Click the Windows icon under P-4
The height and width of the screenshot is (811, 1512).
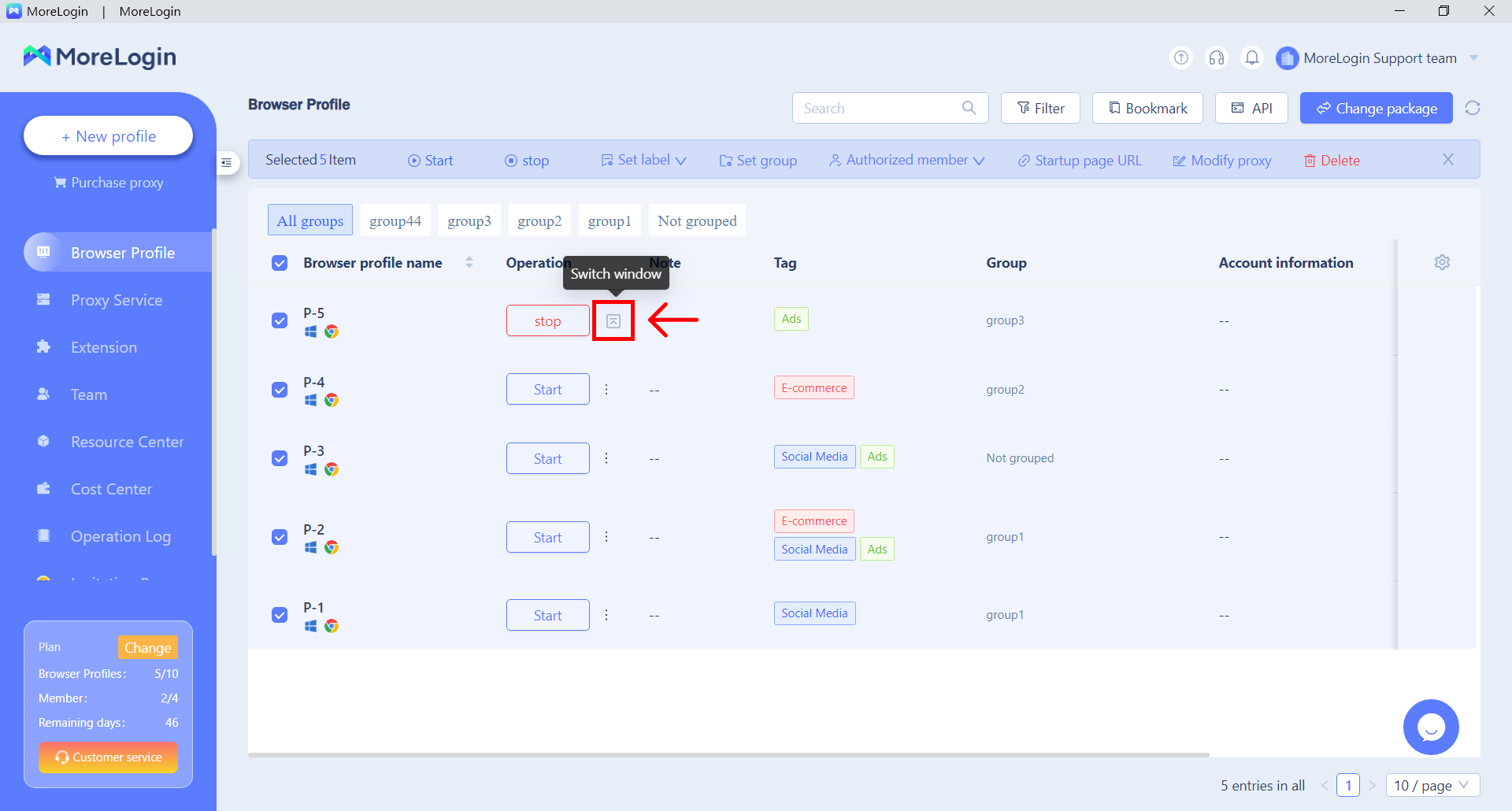[310, 401]
